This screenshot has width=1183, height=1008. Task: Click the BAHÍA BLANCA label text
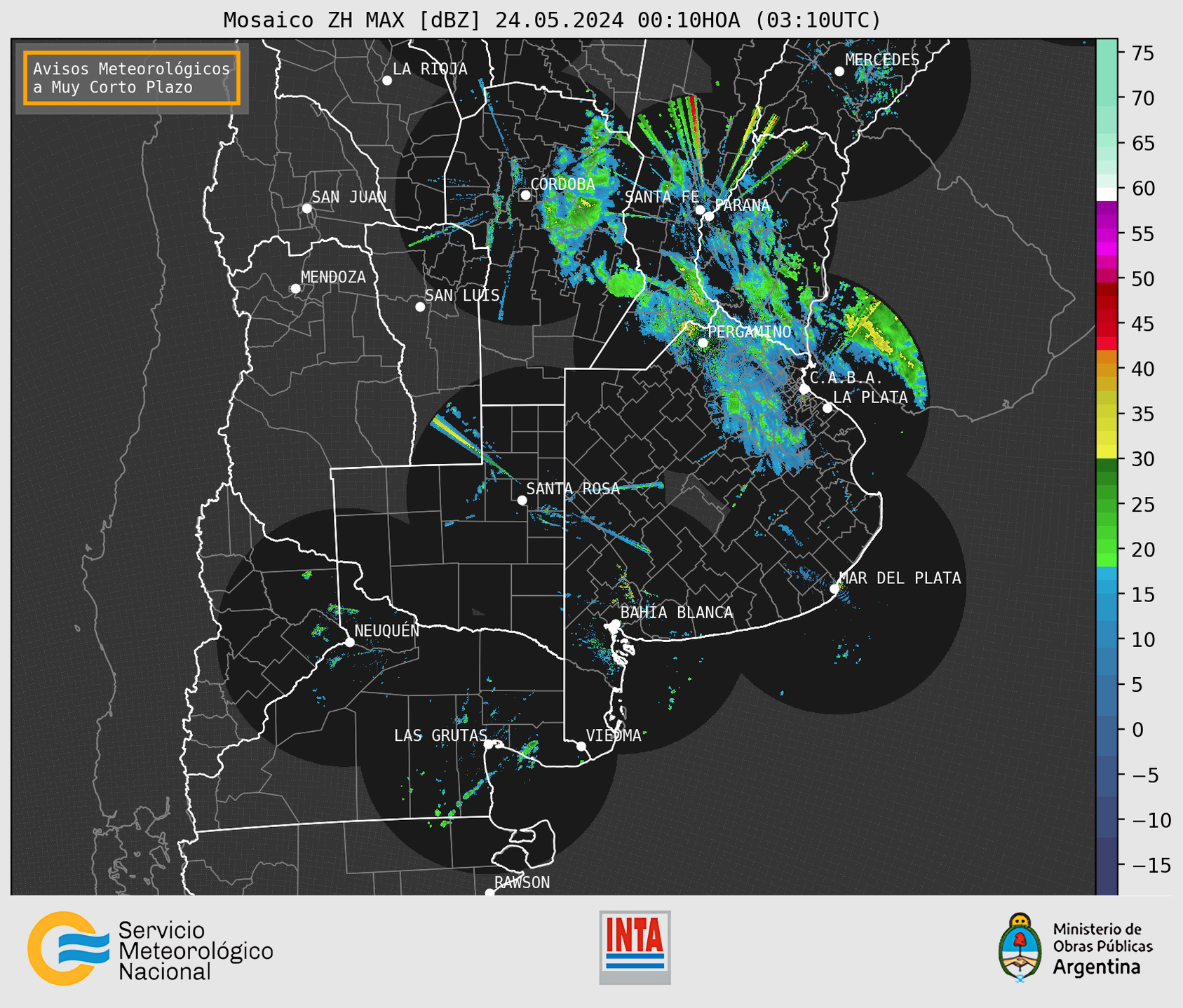point(677,613)
